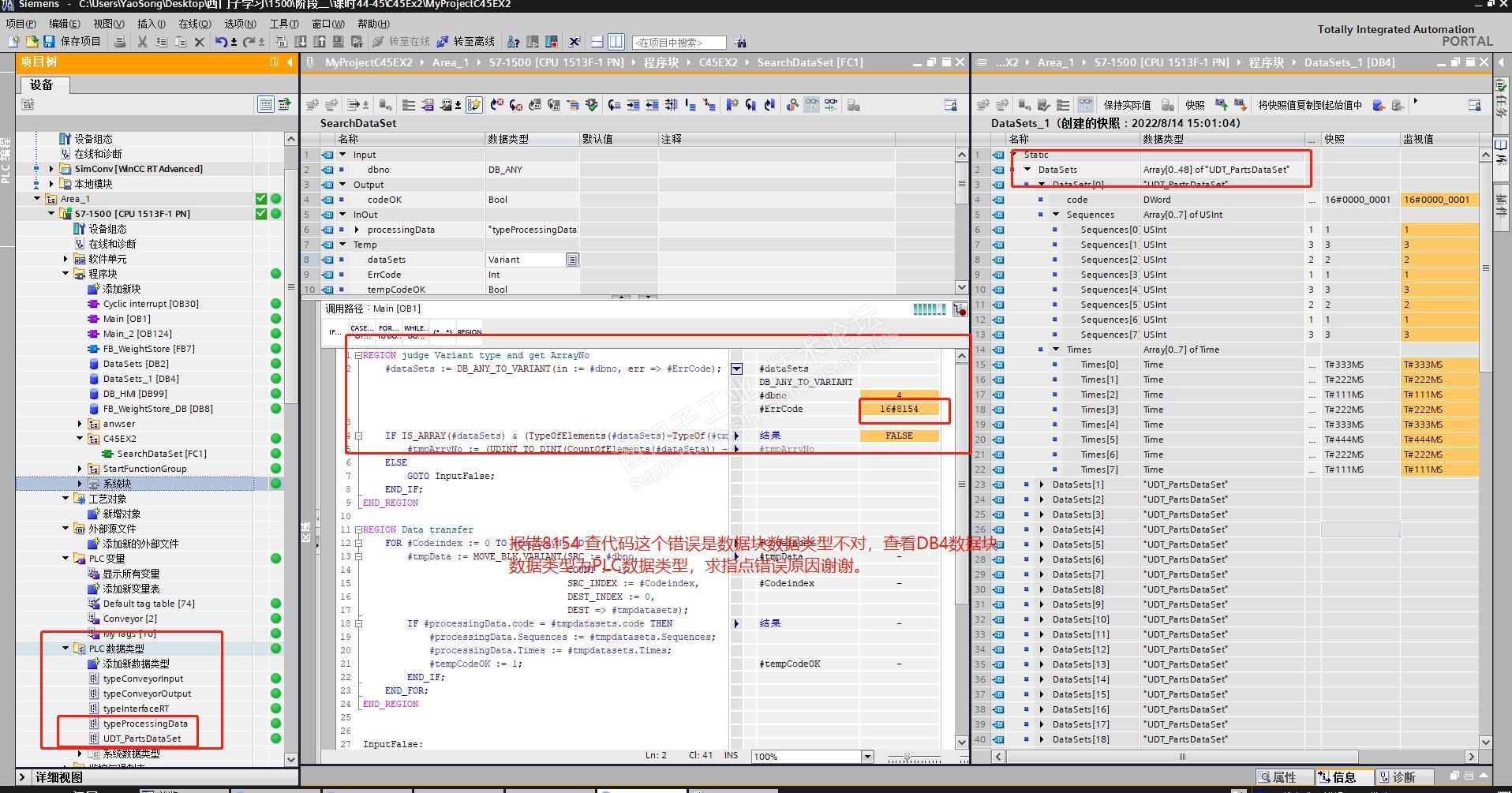Click the Save project disk icon
The width and height of the screenshot is (1512, 793).
coord(49,42)
